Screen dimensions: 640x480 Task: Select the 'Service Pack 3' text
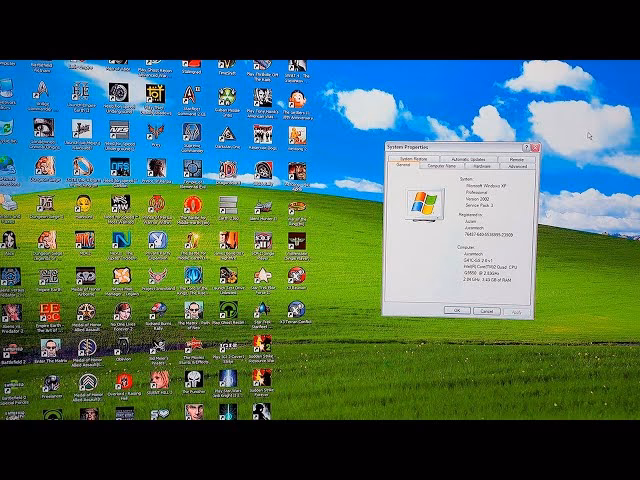479,205
